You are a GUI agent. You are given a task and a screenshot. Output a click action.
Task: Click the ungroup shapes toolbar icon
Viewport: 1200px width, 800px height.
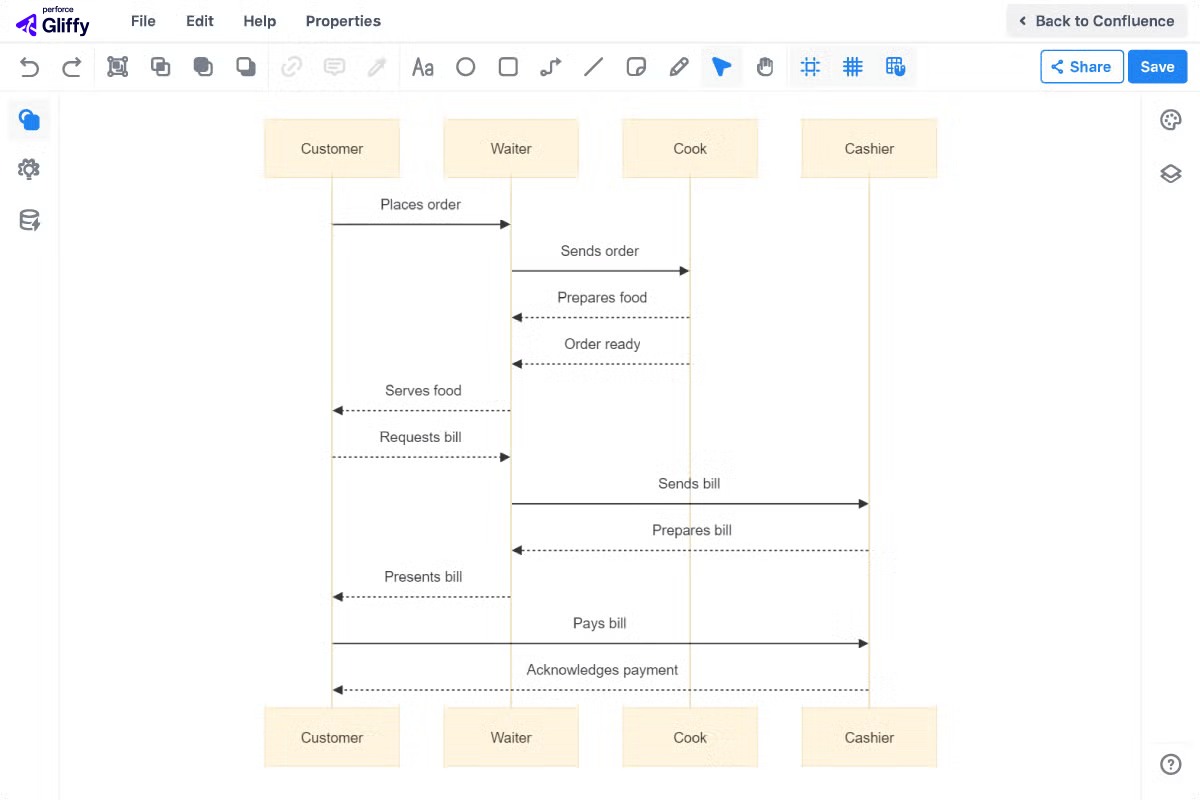[x=160, y=67]
